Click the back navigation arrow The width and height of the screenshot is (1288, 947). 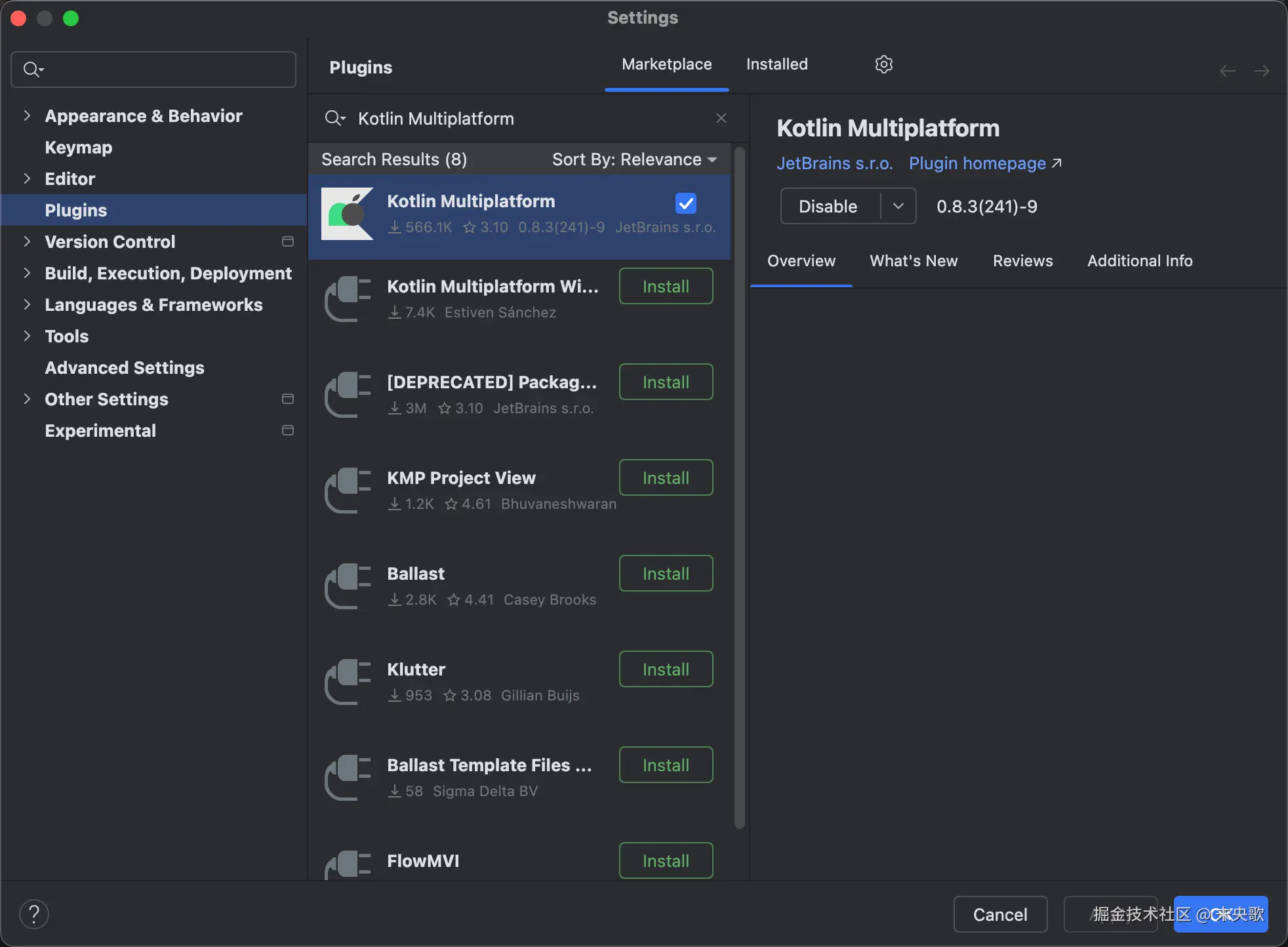click(x=1227, y=71)
